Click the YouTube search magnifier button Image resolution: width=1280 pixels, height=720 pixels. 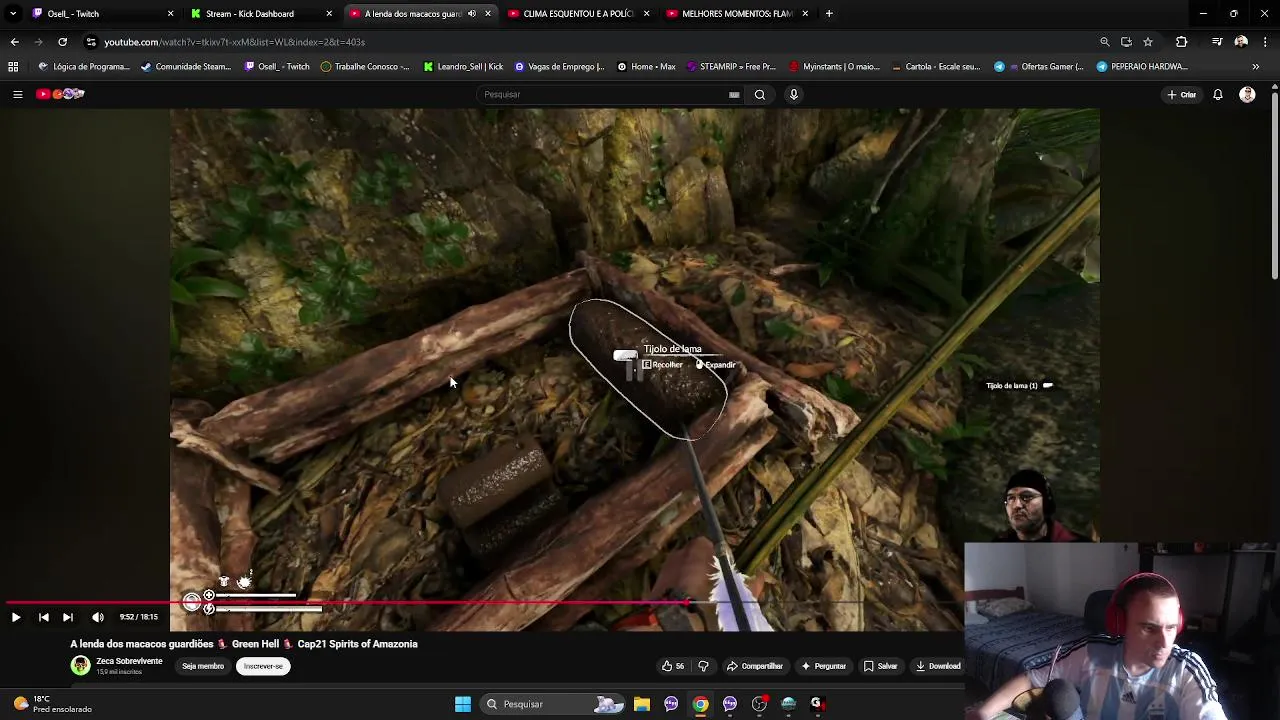click(760, 94)
